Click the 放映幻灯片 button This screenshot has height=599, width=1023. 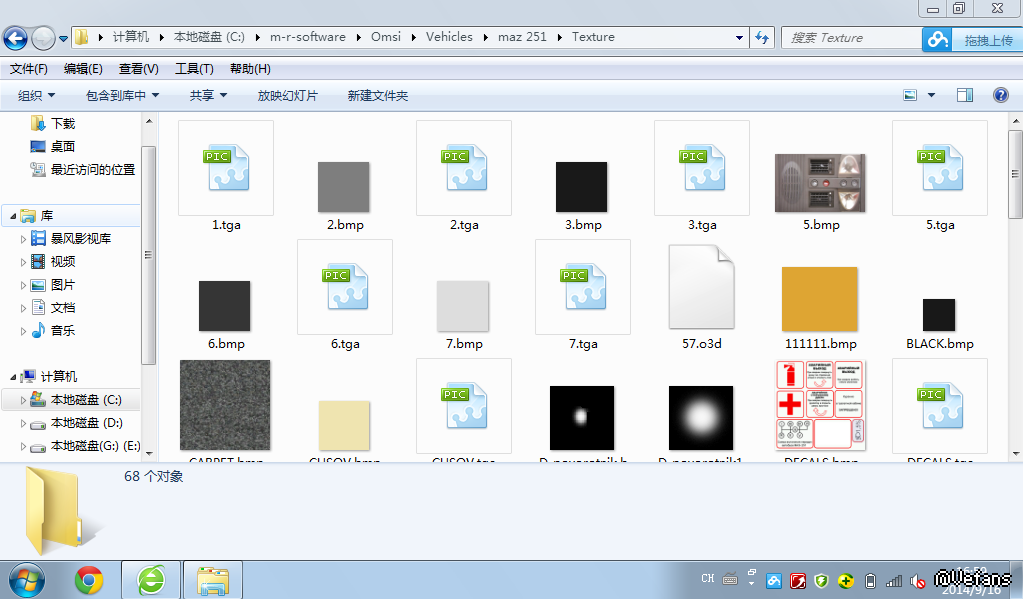(x=287, y=95)
